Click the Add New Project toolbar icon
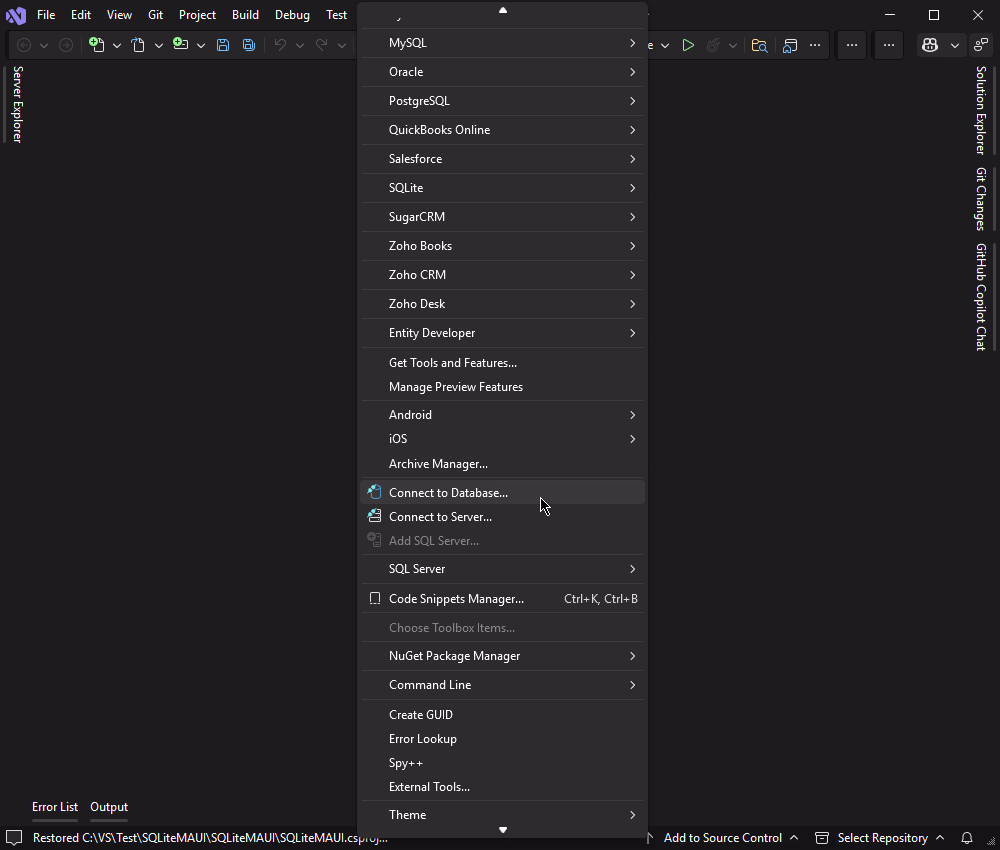Image resolution: width=1000 pixels, height=850 pixels. pos(181,45)
